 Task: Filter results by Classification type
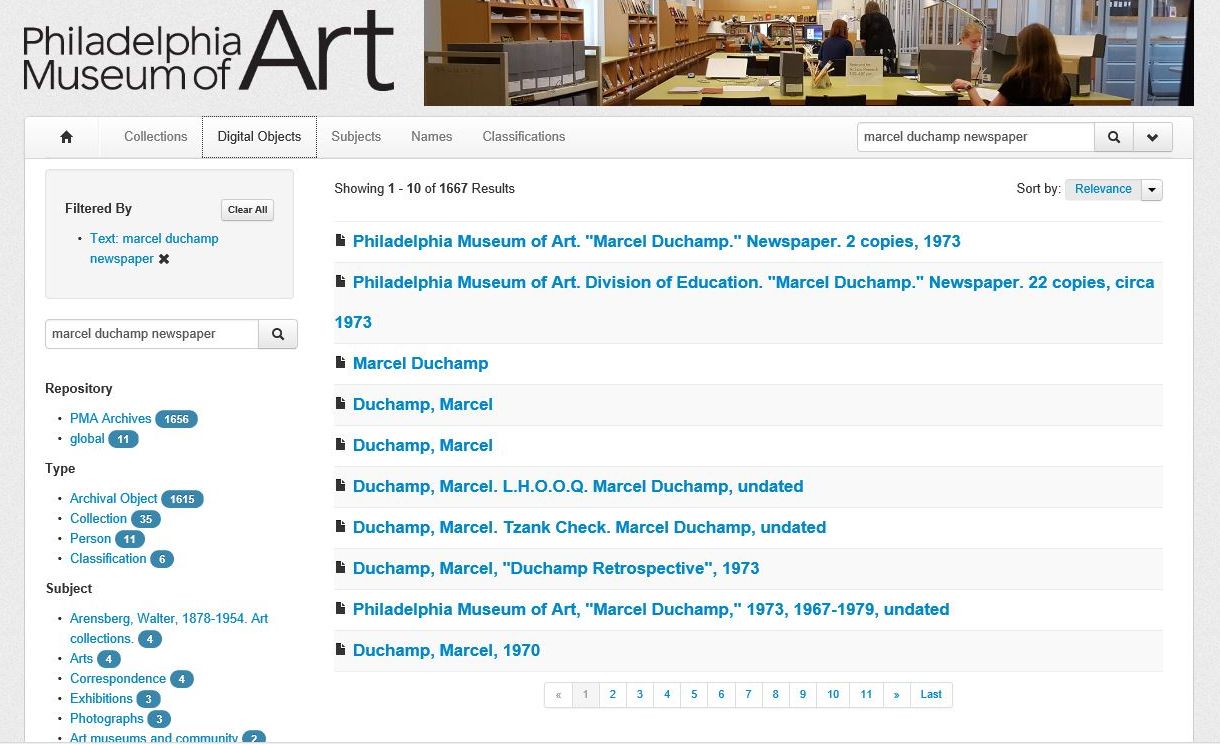(x=108, y=559)
